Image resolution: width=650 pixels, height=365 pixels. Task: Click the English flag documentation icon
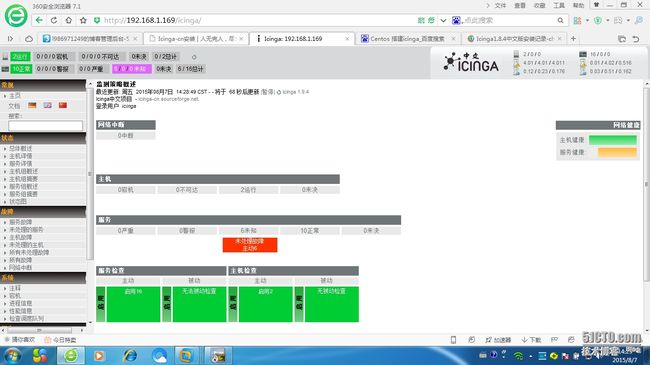tap(48, 105)
